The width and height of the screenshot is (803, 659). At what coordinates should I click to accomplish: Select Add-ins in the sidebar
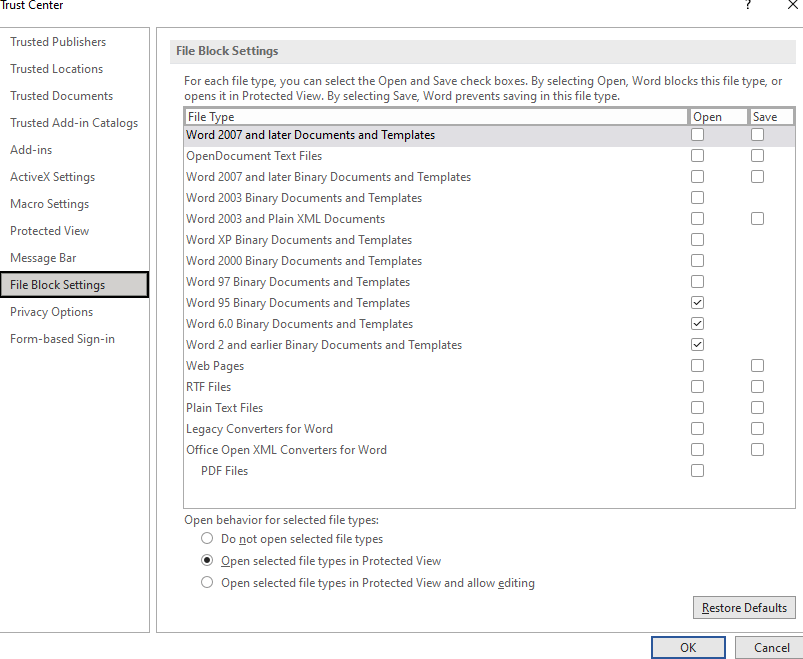pyautogui.click(x=31, y=150)
